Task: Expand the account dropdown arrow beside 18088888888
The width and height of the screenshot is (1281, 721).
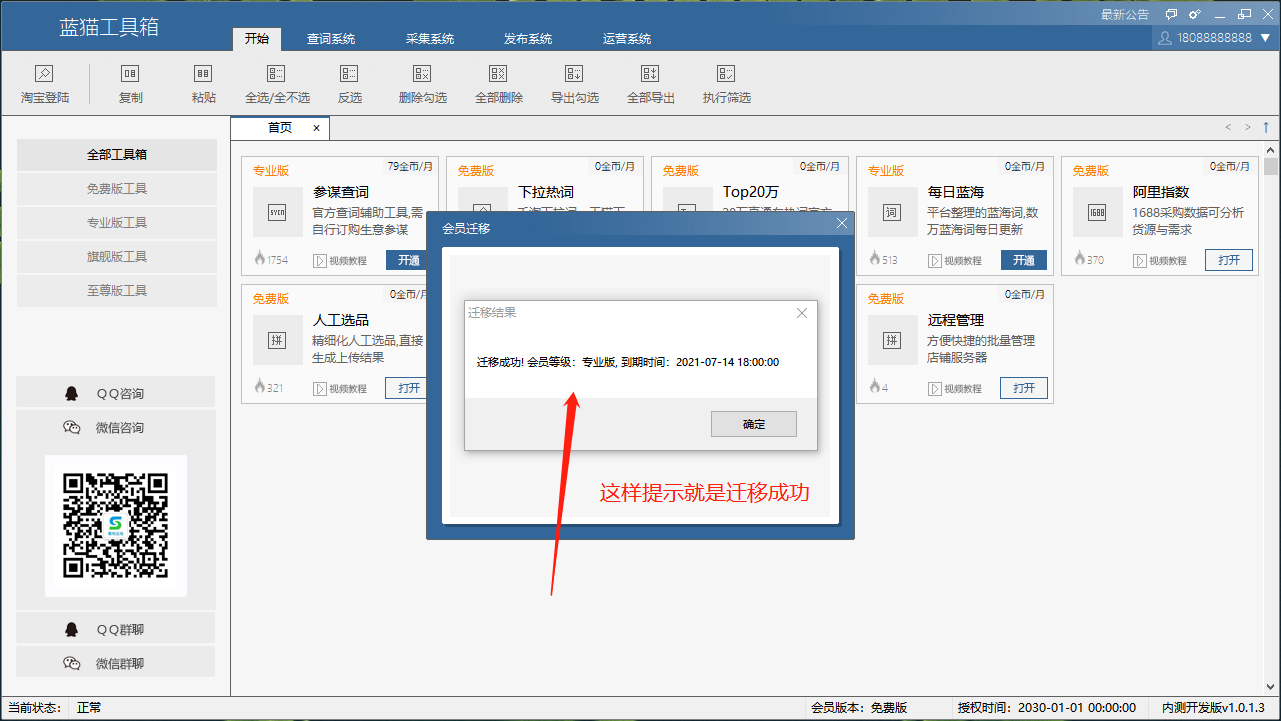Action: coord(1265,37)
